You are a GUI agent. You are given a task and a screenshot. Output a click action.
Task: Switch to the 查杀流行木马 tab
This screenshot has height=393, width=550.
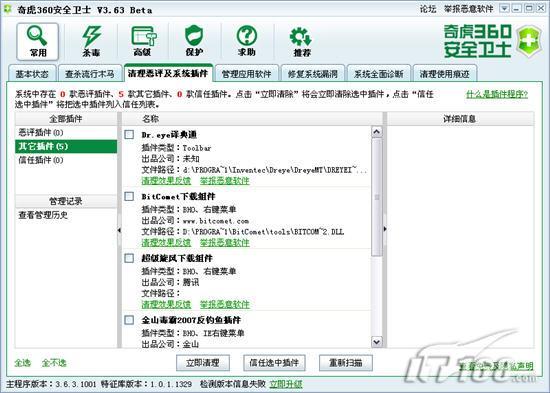90,74
